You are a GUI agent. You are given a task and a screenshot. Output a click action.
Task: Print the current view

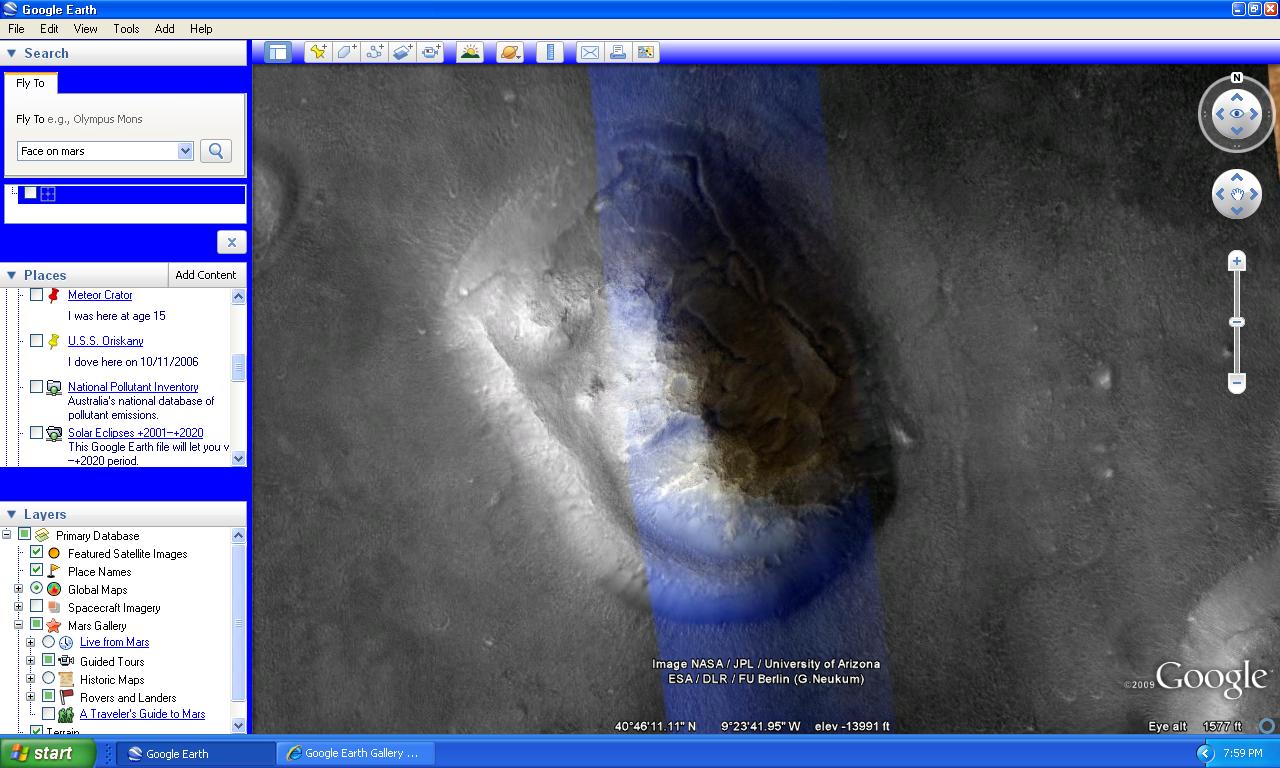pyautogui.click(x=618, y=52)
